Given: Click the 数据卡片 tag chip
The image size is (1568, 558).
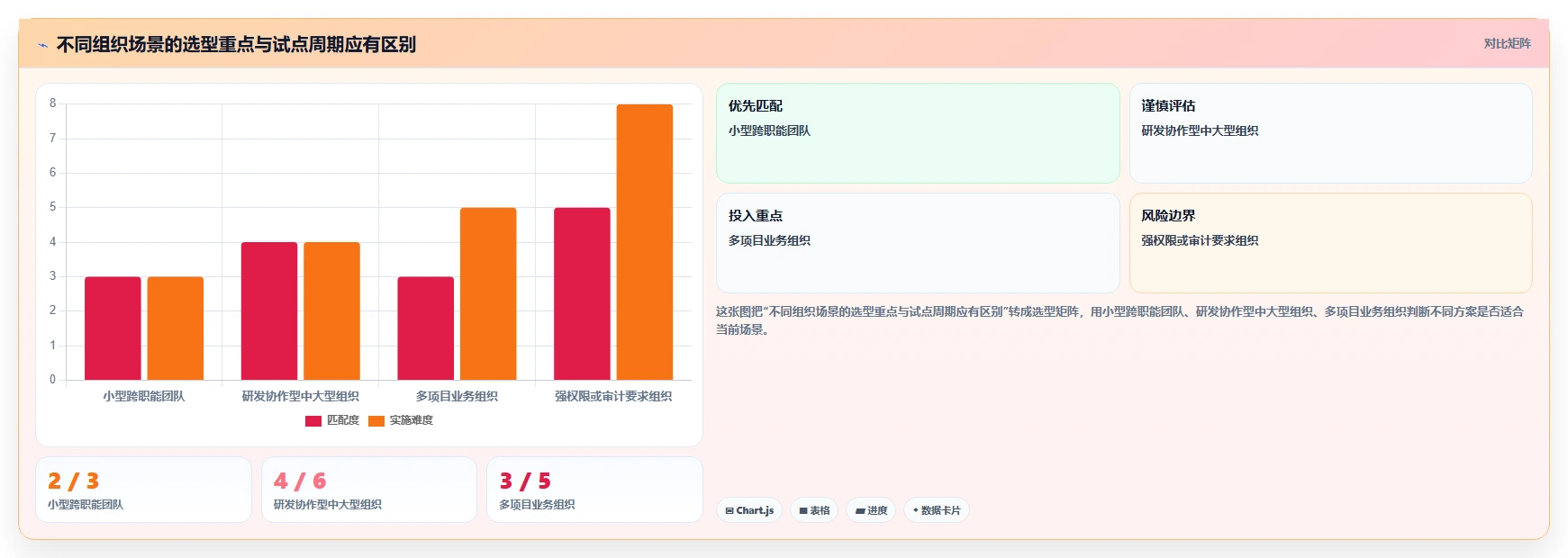Looking at the screenshot, I should pos(937,510).
